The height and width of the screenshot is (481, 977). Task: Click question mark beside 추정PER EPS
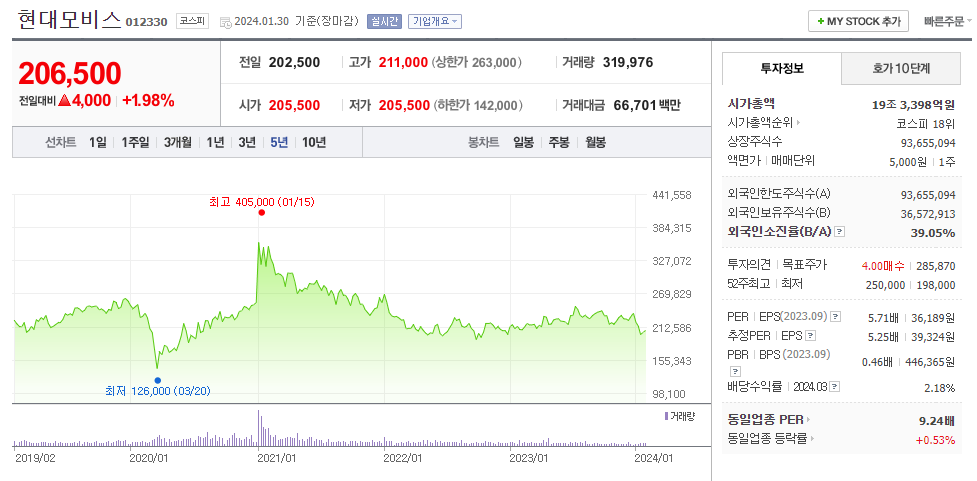click(x=810, y=336)
